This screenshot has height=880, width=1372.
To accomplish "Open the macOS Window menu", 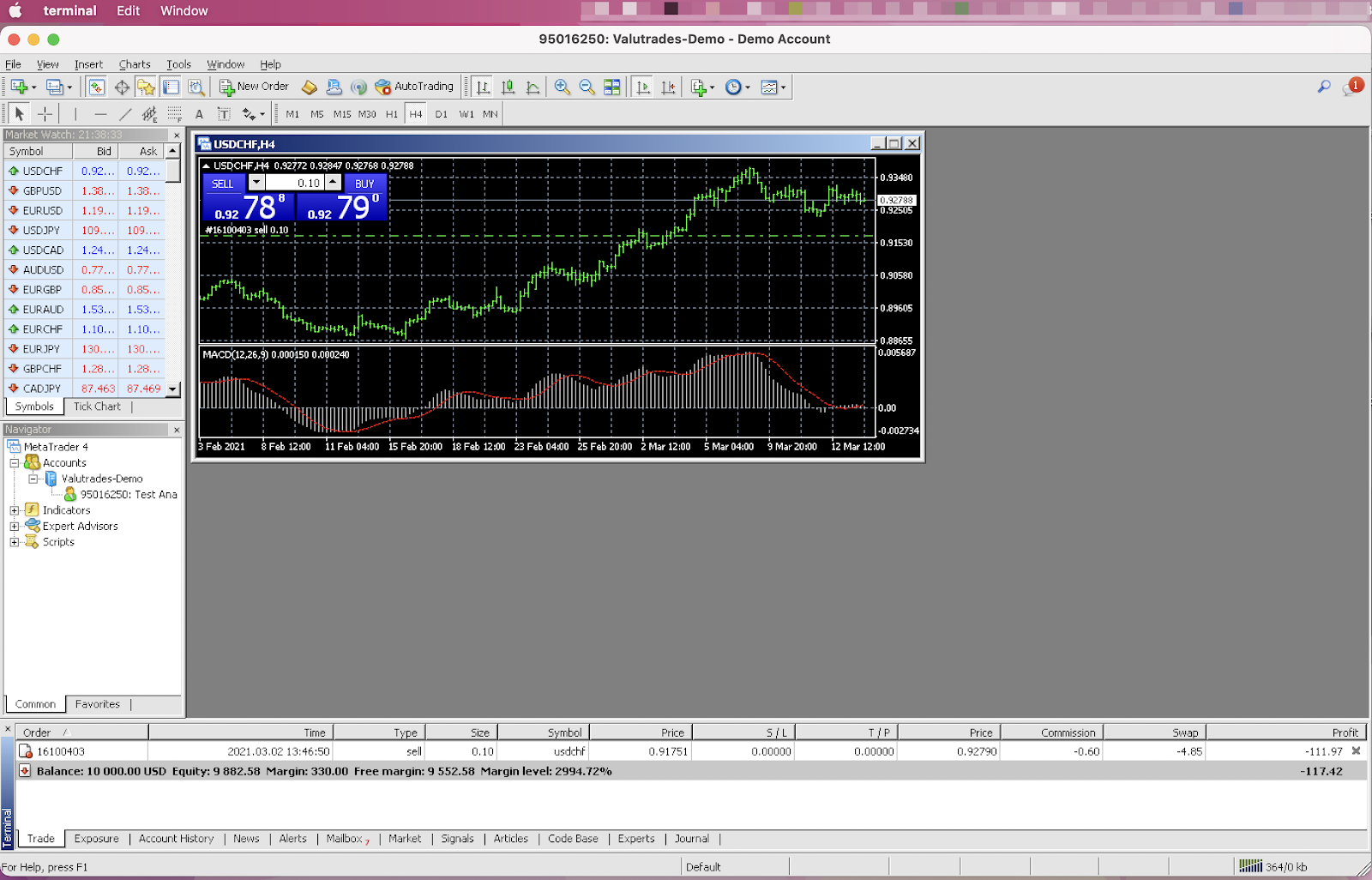I will (x=184, y=11).
